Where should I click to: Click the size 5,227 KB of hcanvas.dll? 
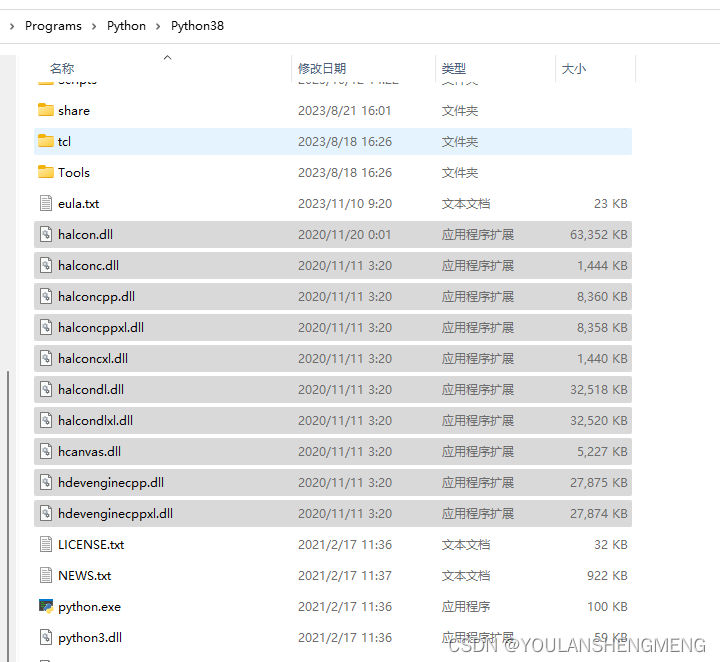tap(602, 452)
